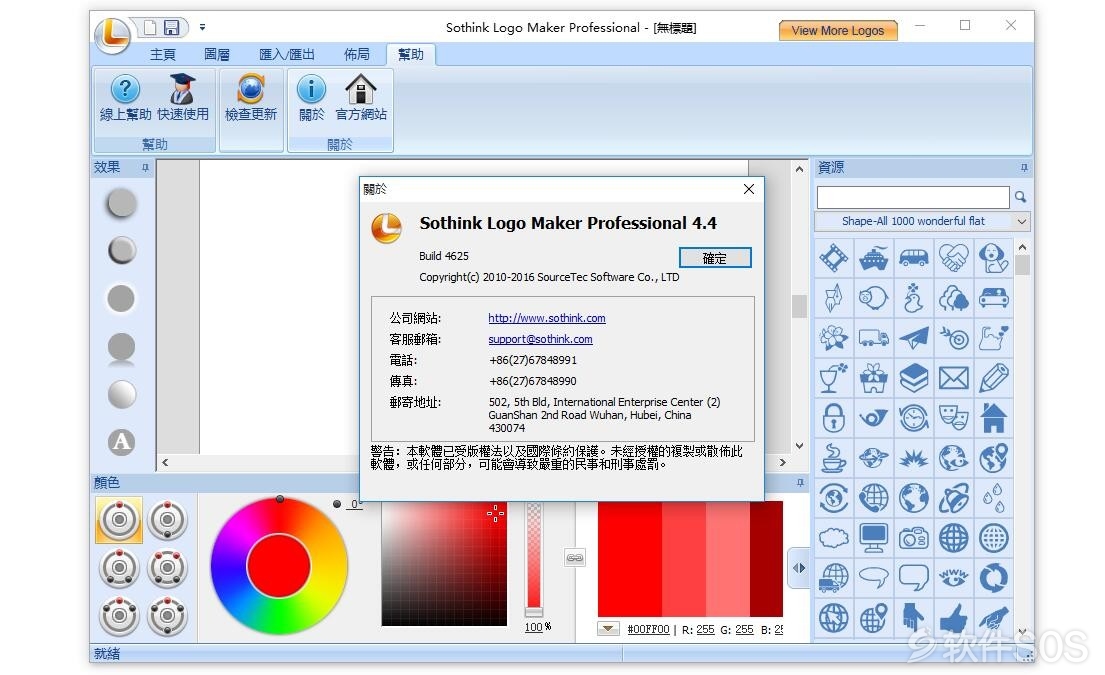Expand the Shape-All 1000 wonderful flat dropdown
Screen dimensions: 1105x675
pos(1022,221)
